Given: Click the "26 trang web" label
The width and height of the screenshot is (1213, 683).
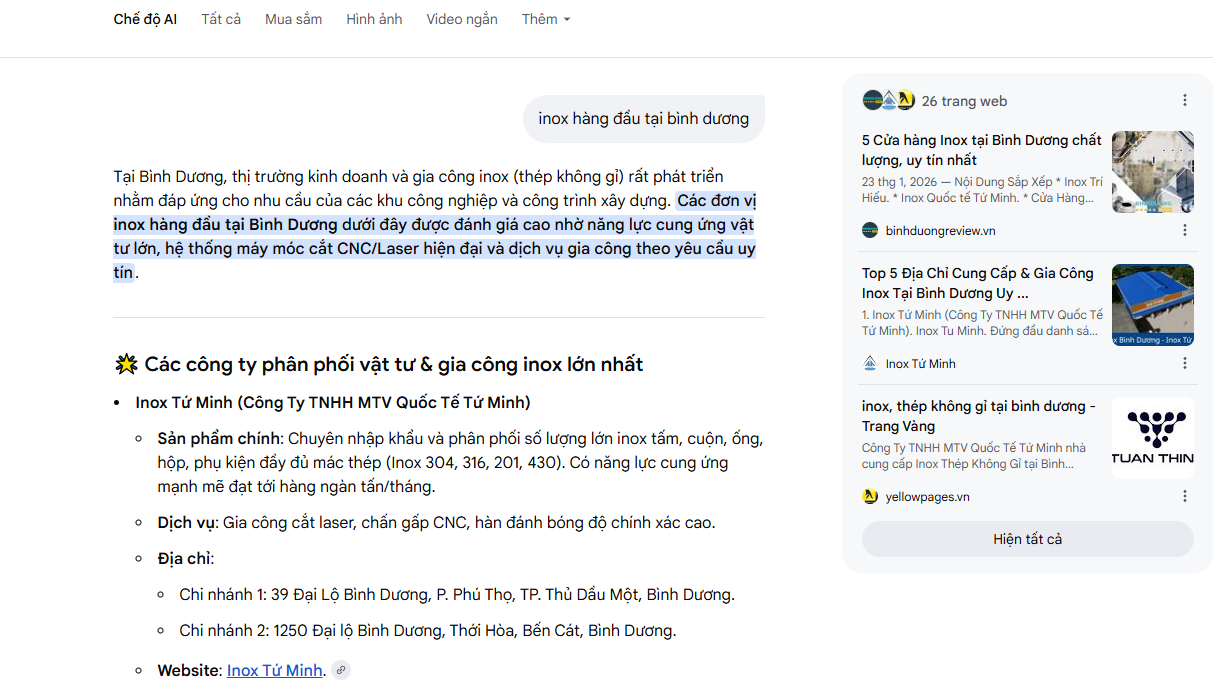Looking at the screenshot, I should [x=964, y=101].
